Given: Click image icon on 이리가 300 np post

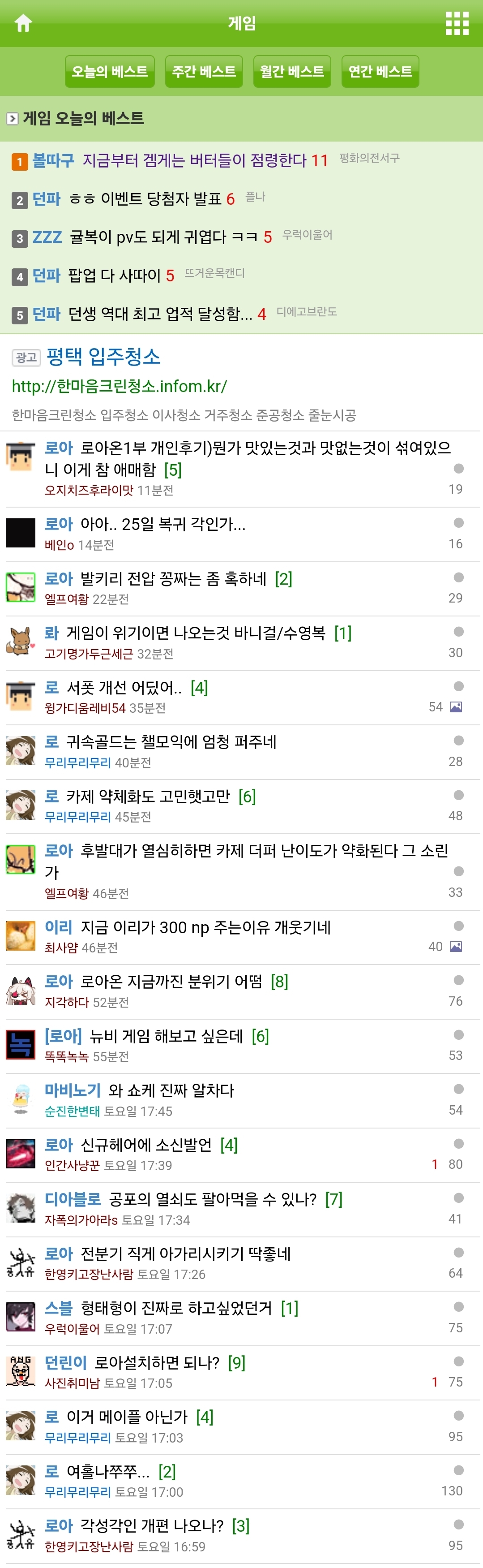Looking at the screenshot, I should [x=456, y=947].
